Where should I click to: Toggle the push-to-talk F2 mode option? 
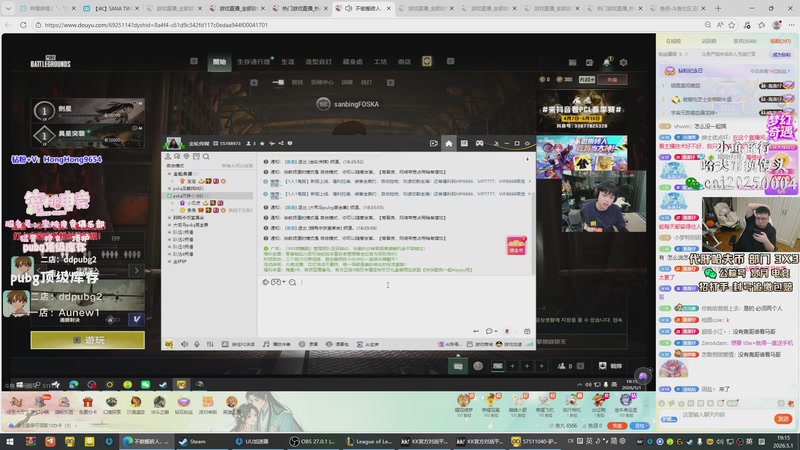(x=238, y=344)
